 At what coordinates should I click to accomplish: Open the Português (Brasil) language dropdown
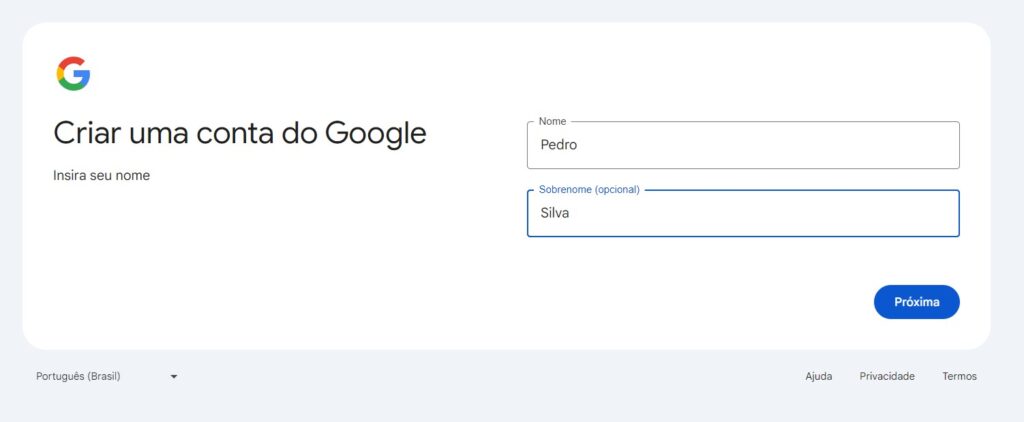(x=107, y=376)
